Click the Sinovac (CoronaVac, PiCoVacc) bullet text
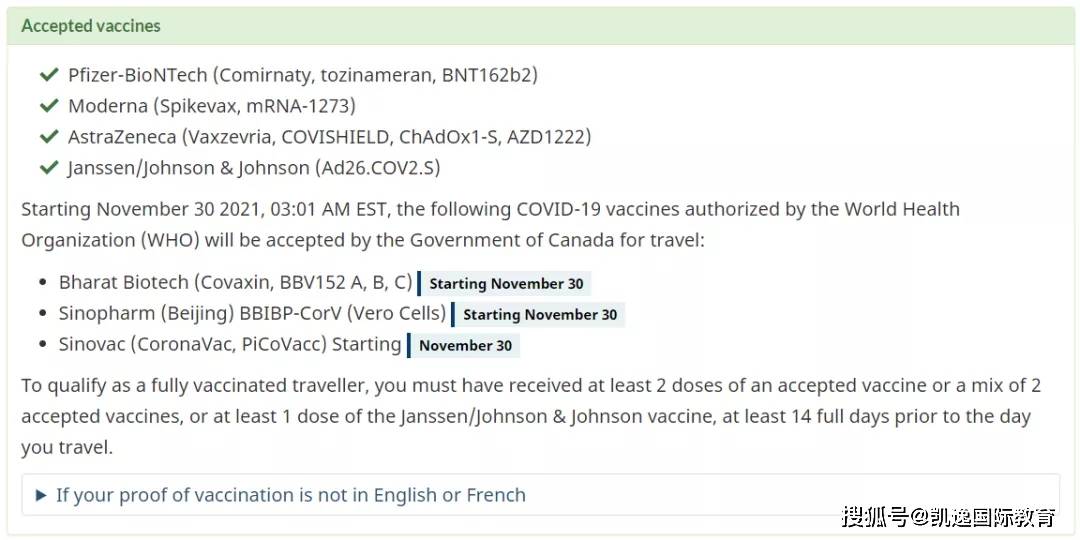The image size is (1080, 540). click(x=230, y=345)
